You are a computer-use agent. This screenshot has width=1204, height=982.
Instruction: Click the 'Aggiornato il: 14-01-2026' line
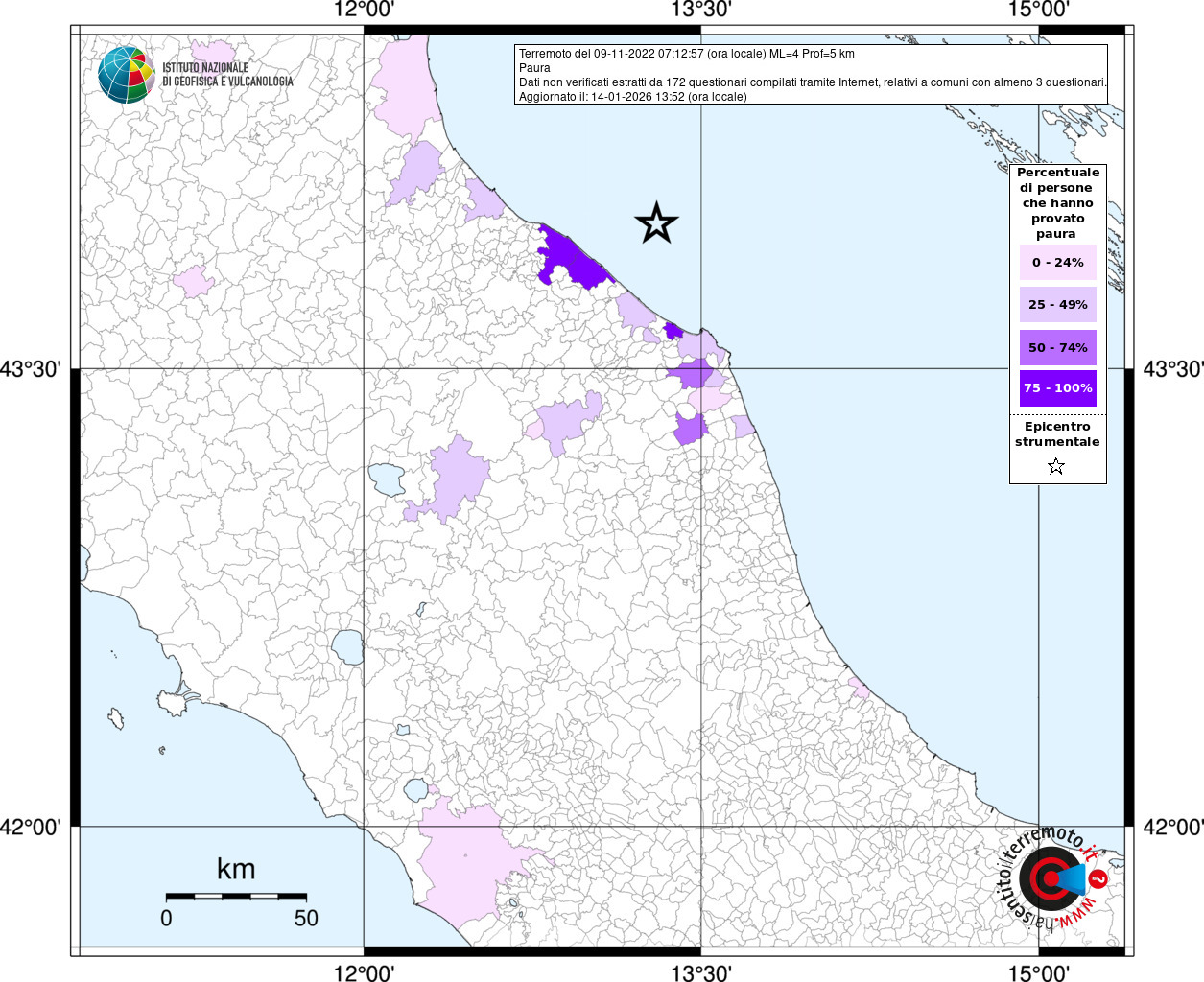click(x=633, y=97)
